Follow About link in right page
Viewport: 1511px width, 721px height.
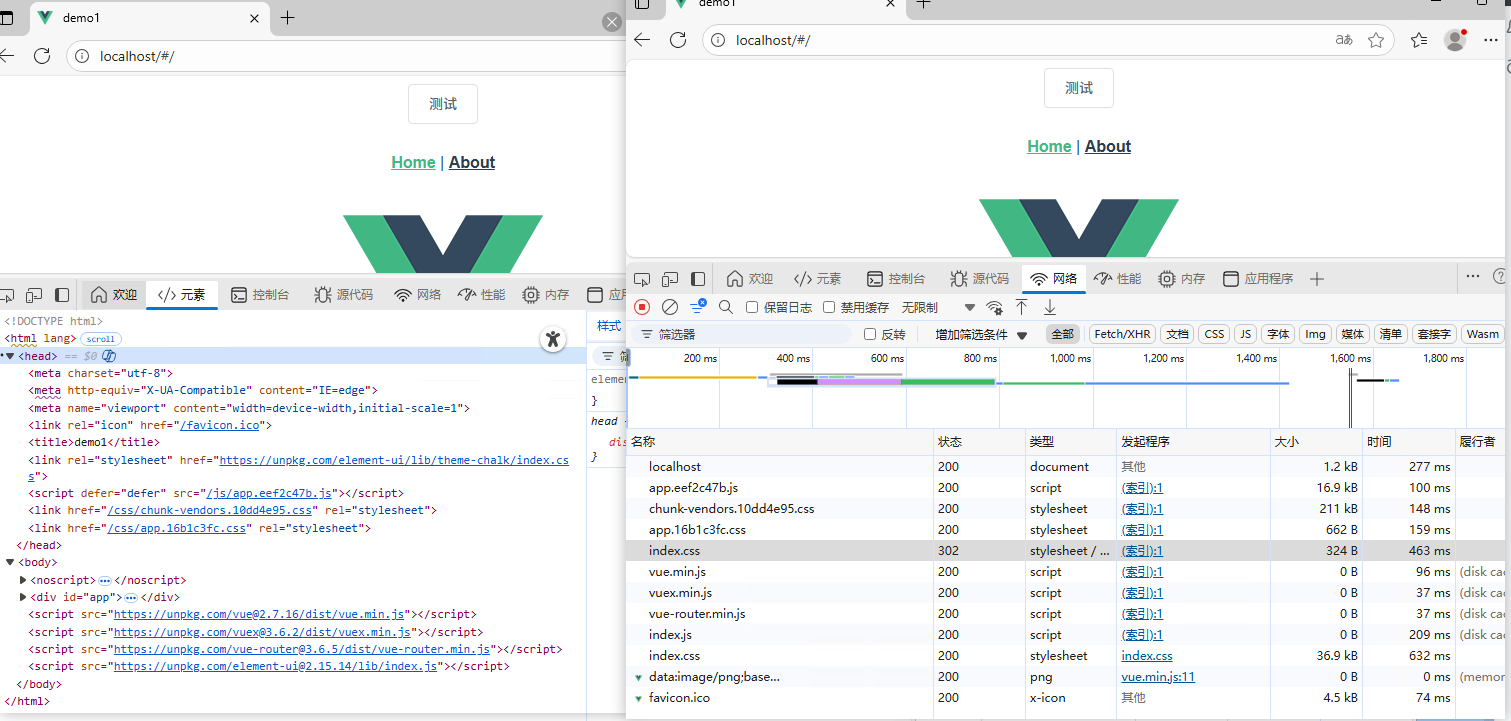pos(1108,146)
